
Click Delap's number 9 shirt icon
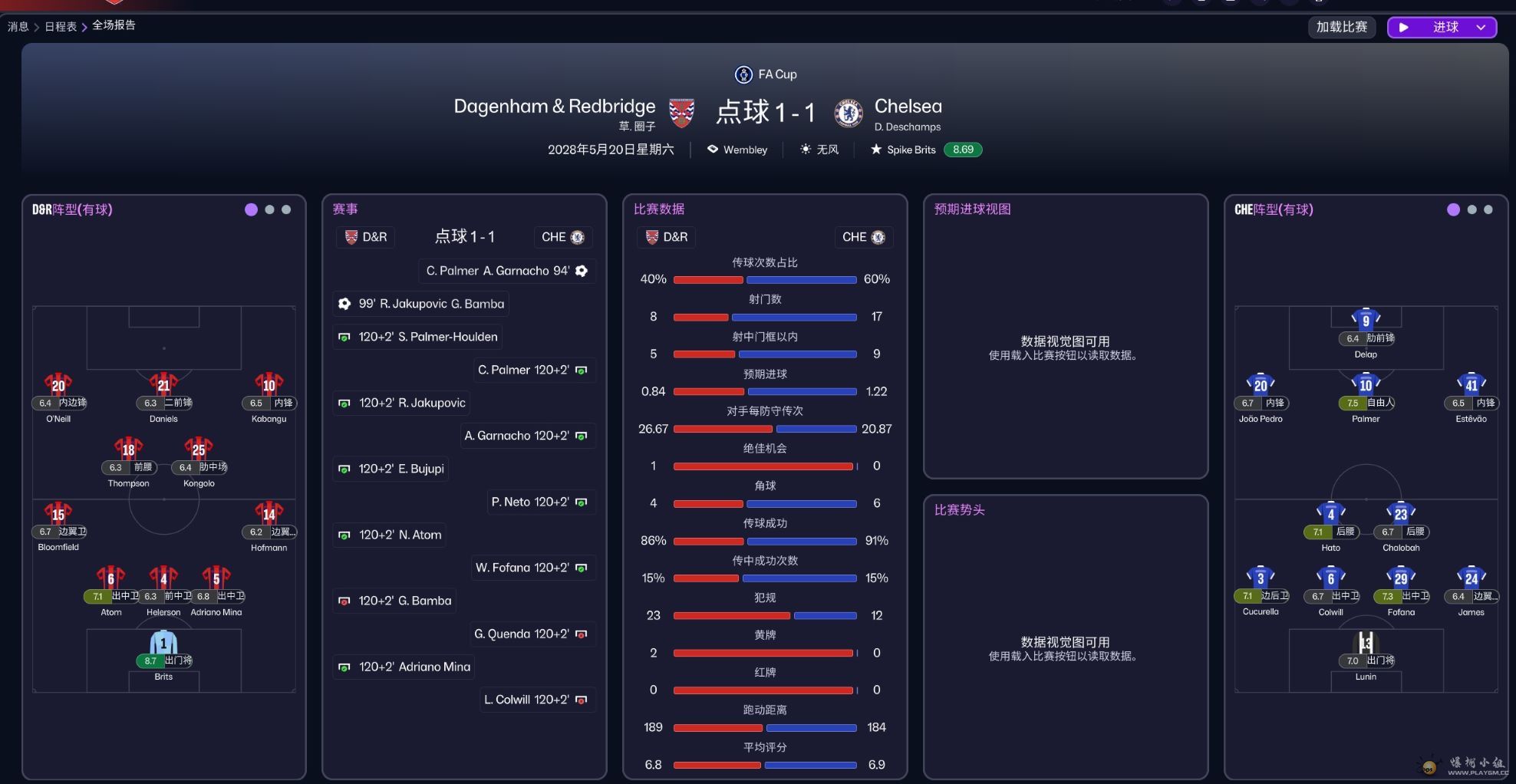tap(1366, 320)
